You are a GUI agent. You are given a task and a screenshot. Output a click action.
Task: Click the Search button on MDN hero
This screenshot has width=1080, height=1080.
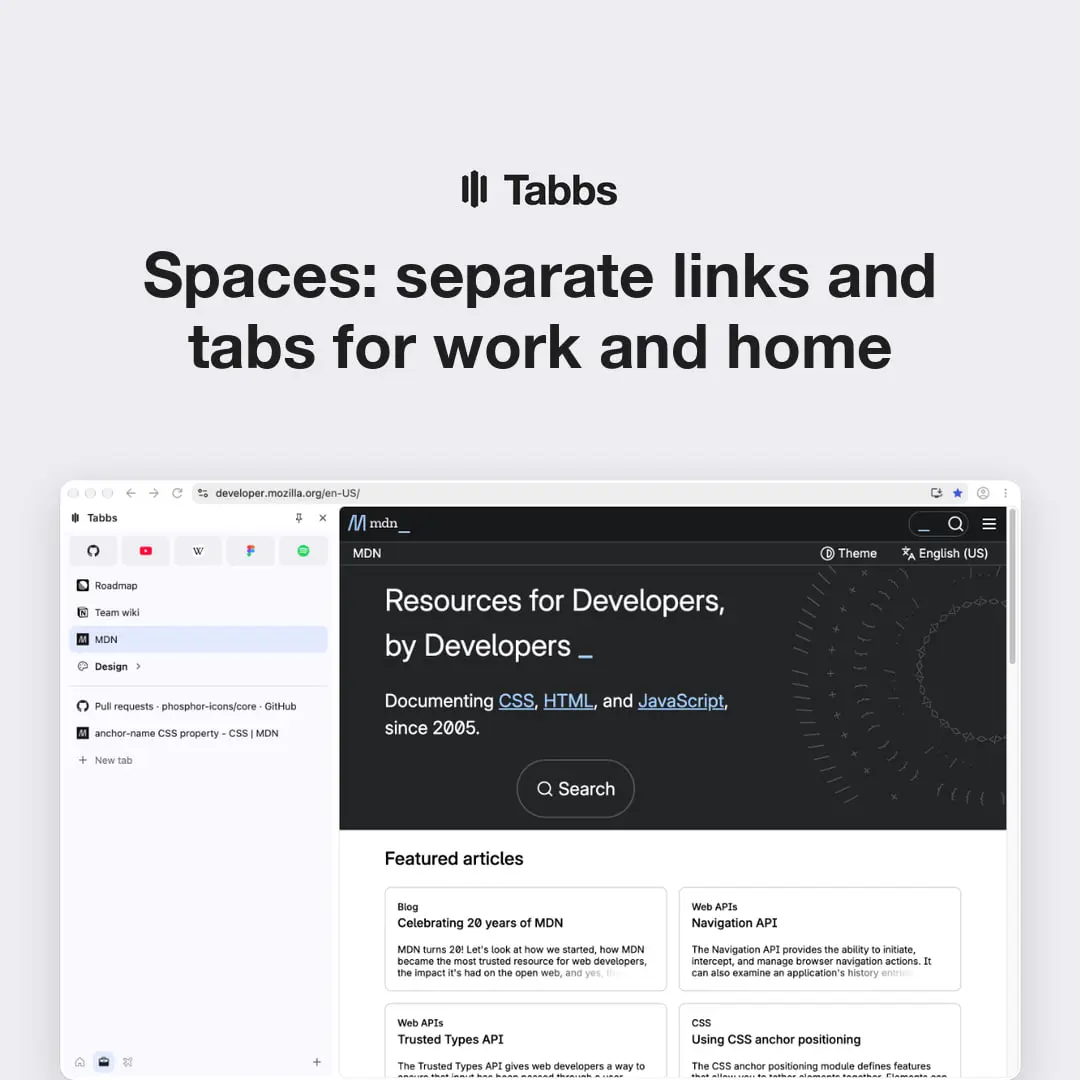pyautogui.click(x=576, y=789)
